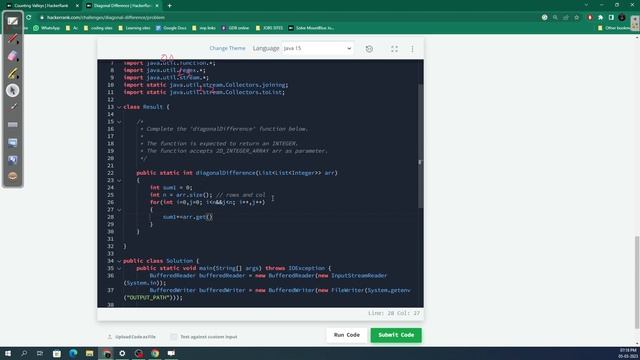Open a new browser tab
This screenshot has height=360, width=640.
click(169, 6)
